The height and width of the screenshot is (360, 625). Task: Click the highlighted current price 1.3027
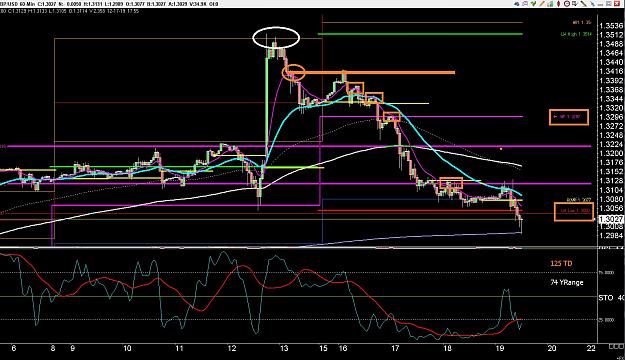pos(611,219)
